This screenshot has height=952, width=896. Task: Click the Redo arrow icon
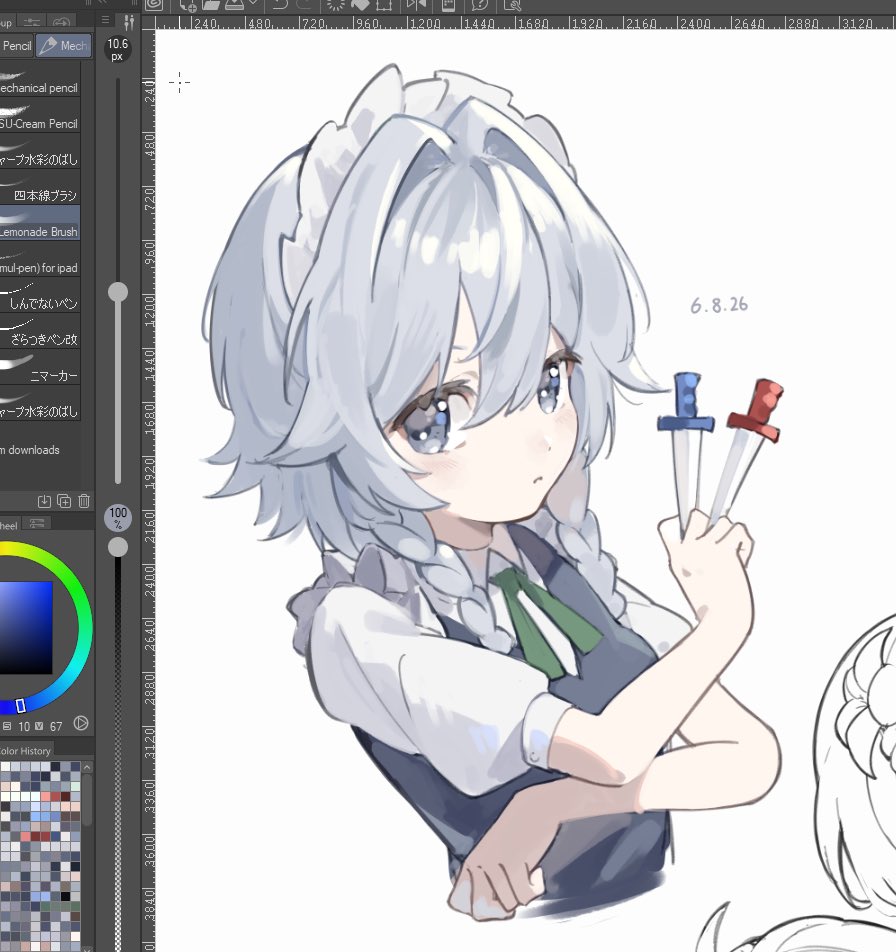click(x=306, y=5)
